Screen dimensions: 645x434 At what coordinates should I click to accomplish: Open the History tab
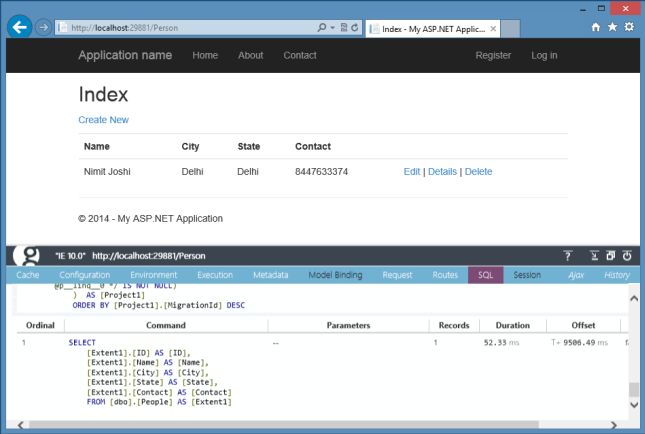tap(617, 275)
